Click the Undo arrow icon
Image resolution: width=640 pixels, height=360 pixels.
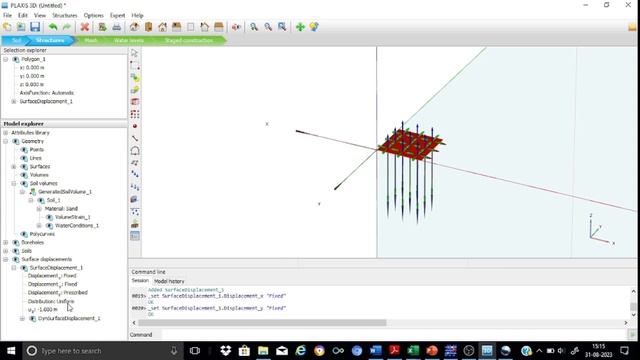point(53,27)
